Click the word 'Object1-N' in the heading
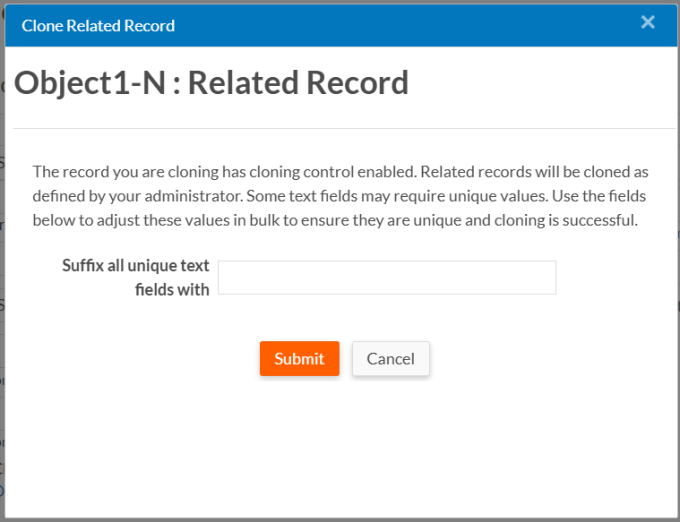The height and width of the screenshot is (522, 680). 89,82
